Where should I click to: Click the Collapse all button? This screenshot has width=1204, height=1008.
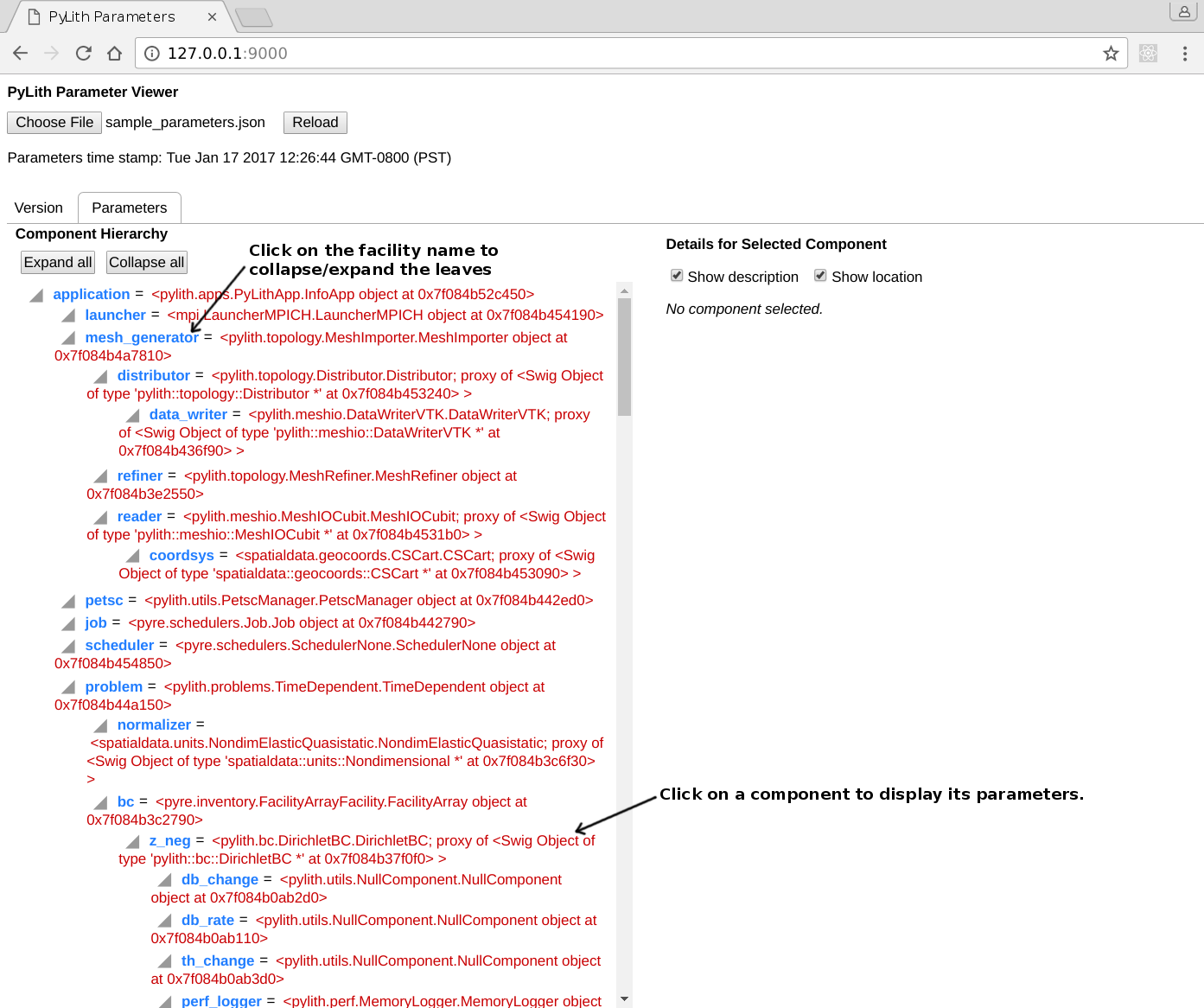pyautogui.click(x=147, y=262)
